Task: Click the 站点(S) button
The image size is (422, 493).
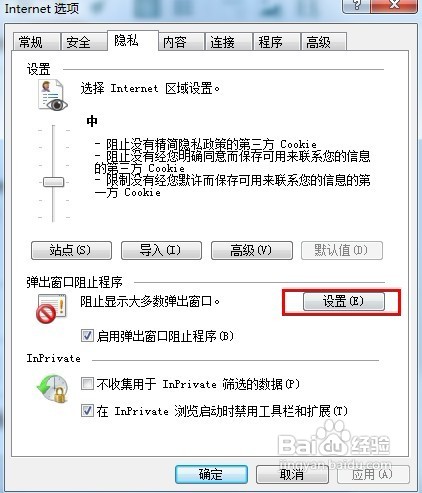Action: pos(71,250)
